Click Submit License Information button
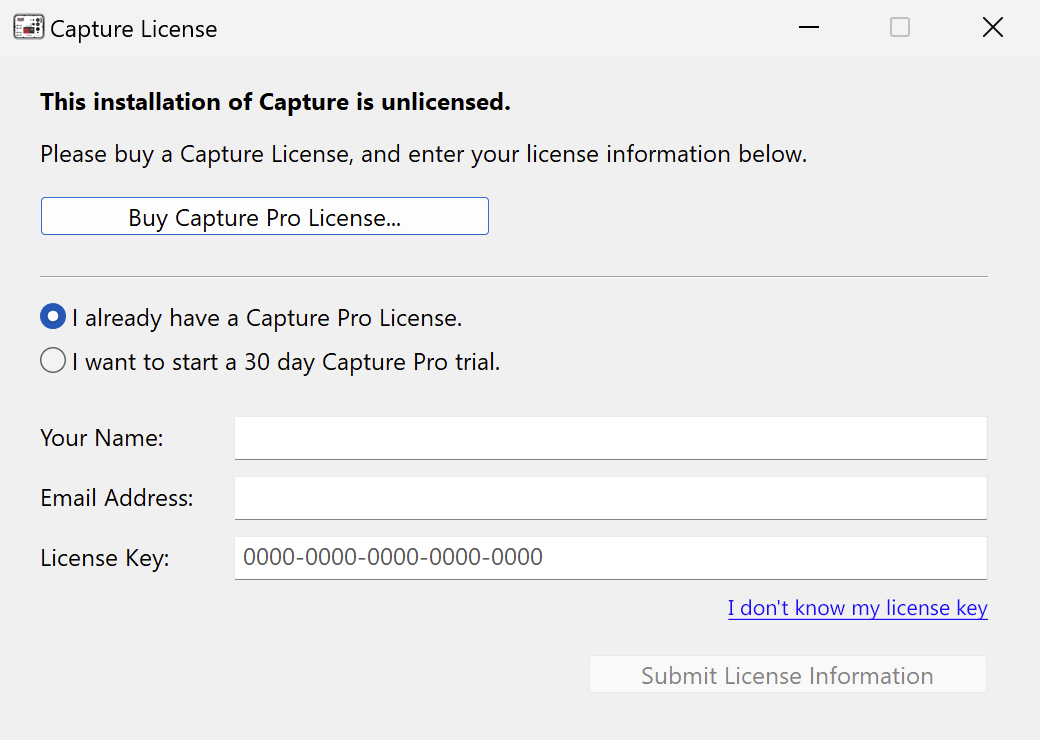 coord(787,674)
